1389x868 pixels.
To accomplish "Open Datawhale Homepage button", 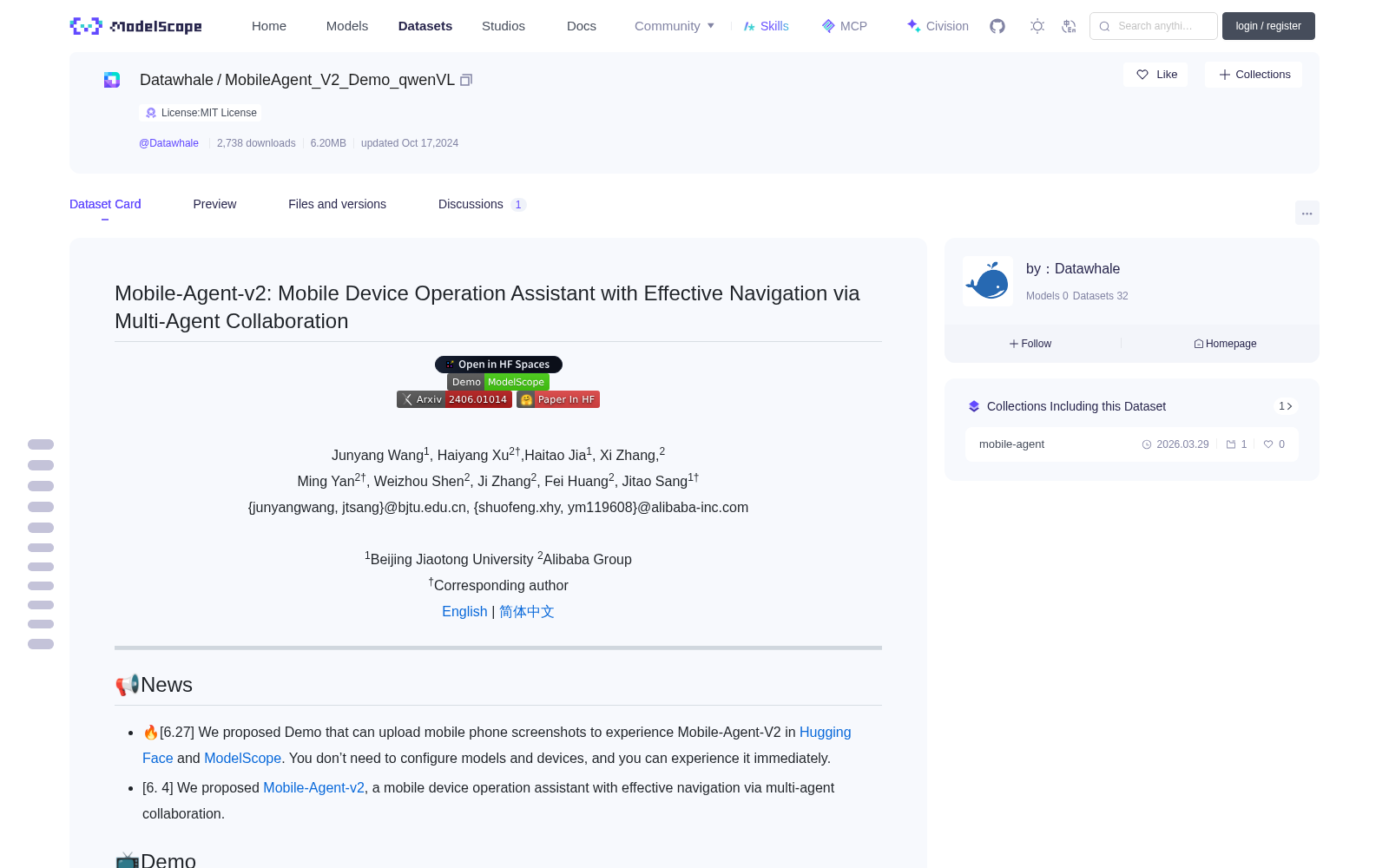I will point(1225,344).
